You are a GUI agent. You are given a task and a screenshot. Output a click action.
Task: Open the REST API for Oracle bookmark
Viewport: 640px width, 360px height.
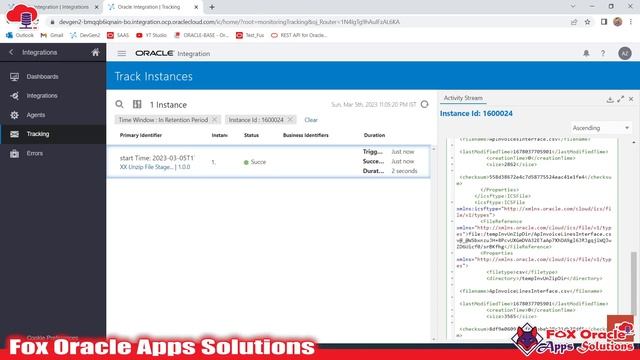(x=299, y=36)
